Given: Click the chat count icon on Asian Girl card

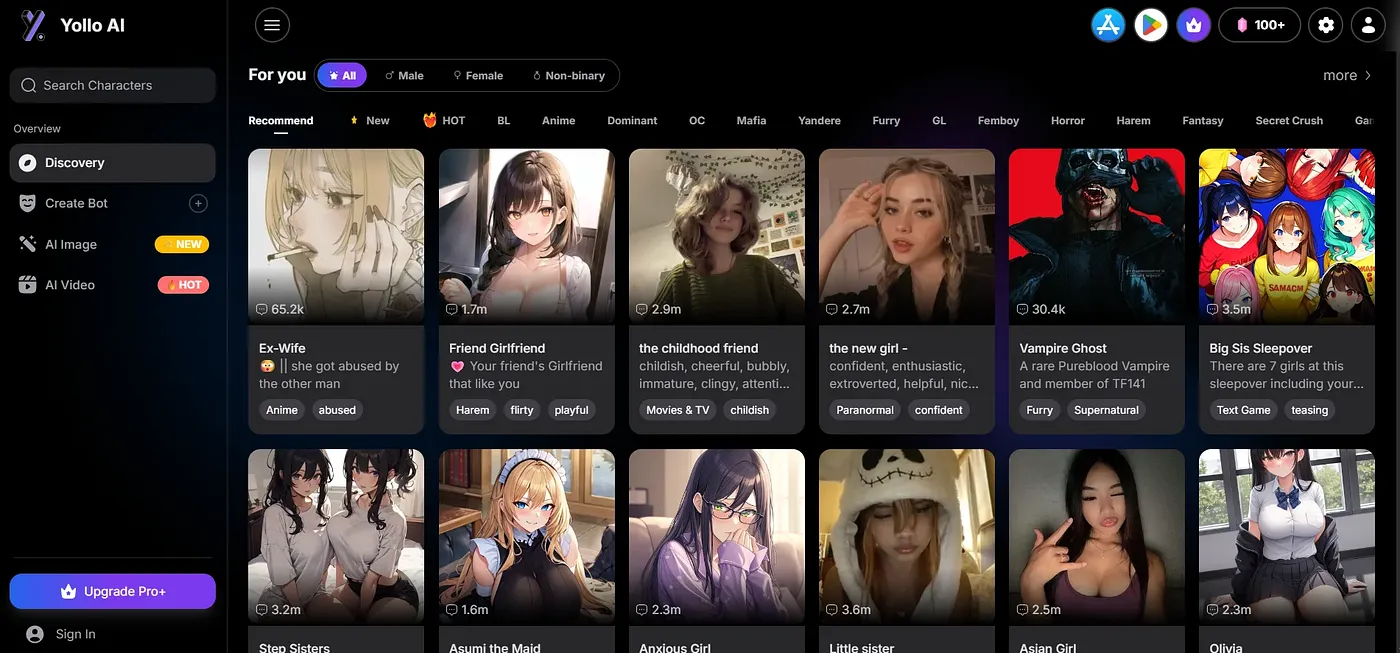Looking at the screenshot, I should click(x=1022, y=609).
